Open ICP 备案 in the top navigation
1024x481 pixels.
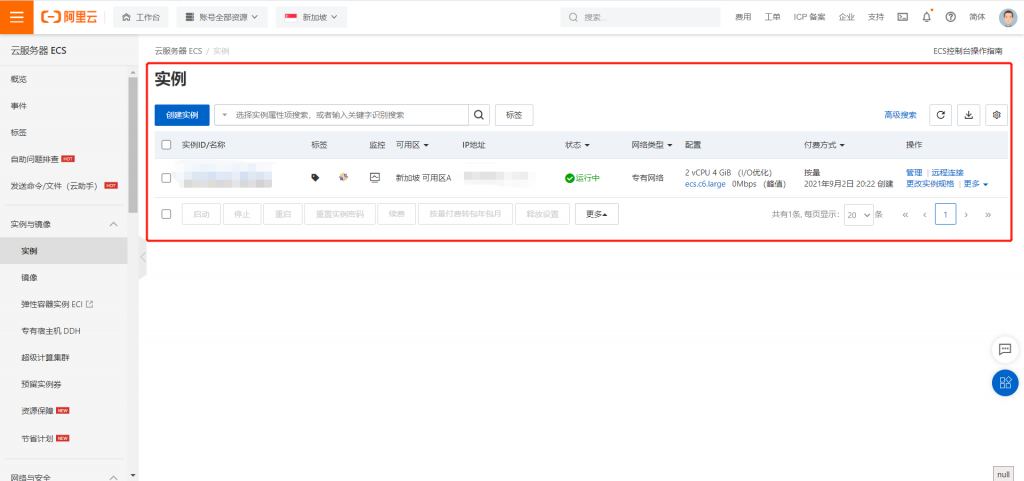pyautogui.click(x=809, y=18)
